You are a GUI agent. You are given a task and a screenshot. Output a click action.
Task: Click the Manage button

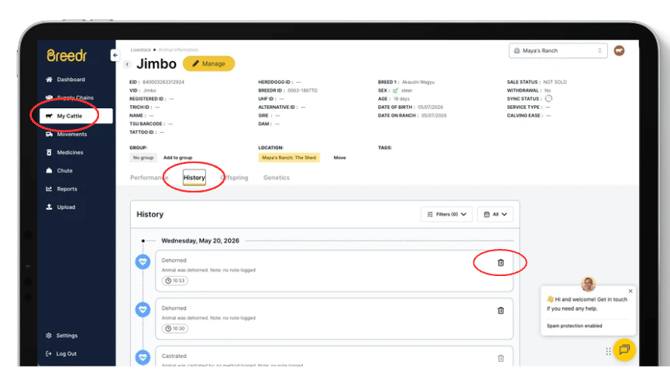tap(209, 64)
